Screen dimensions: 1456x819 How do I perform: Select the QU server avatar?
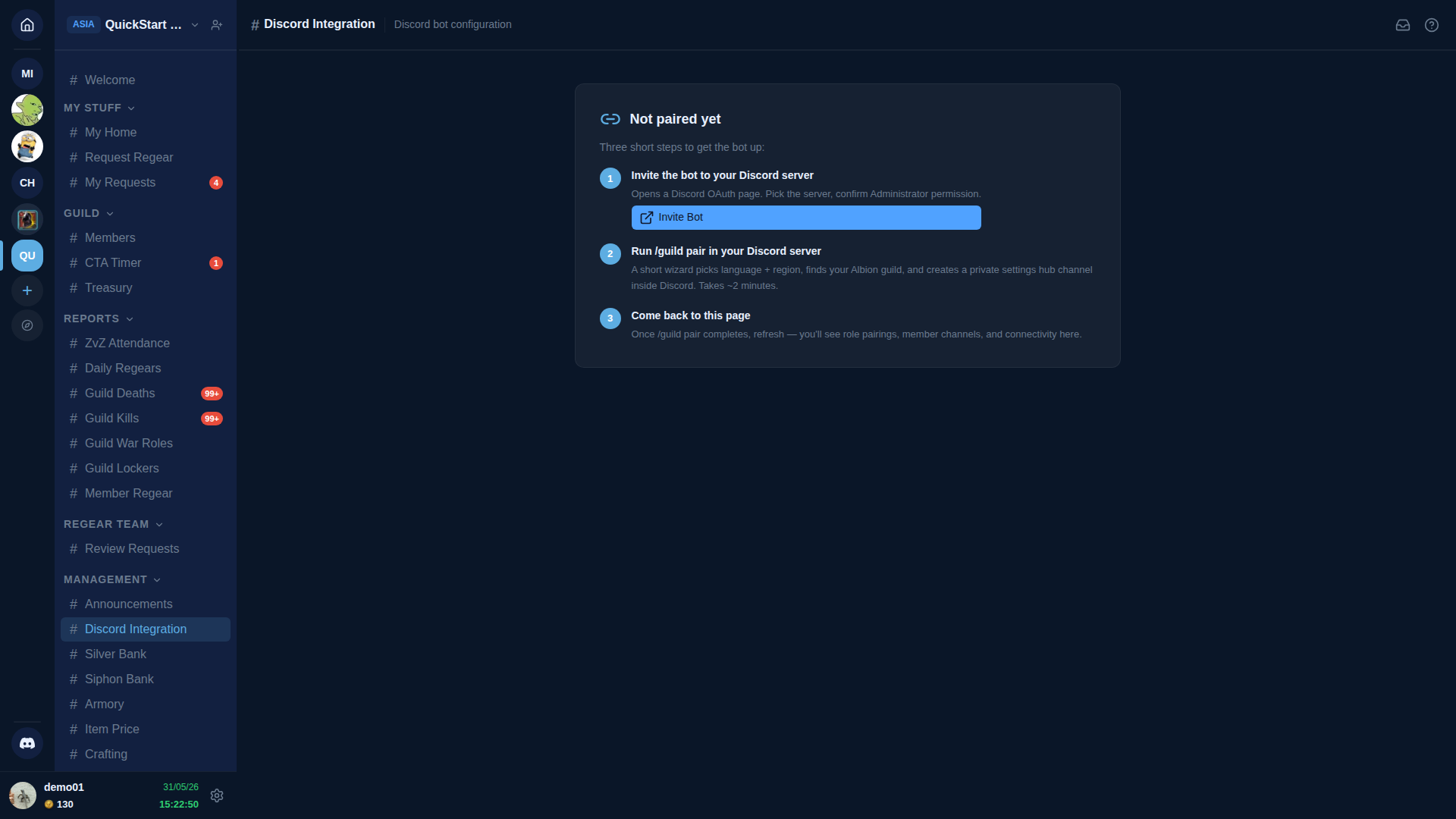[x=27, y=256]
